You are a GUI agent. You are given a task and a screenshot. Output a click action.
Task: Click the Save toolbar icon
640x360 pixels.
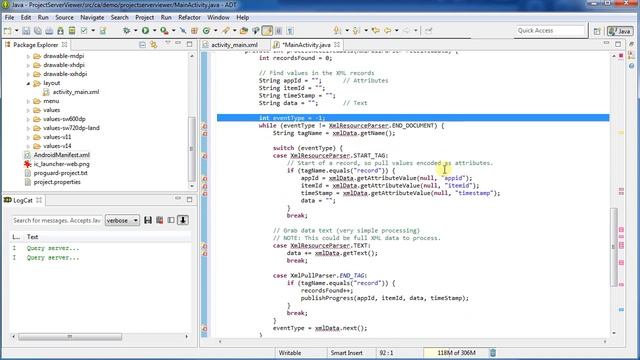point(26,31)
